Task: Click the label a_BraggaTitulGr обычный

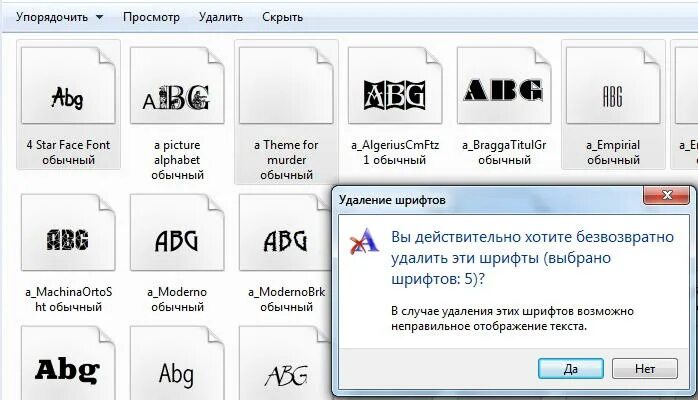Action: [x=504, y=152]
